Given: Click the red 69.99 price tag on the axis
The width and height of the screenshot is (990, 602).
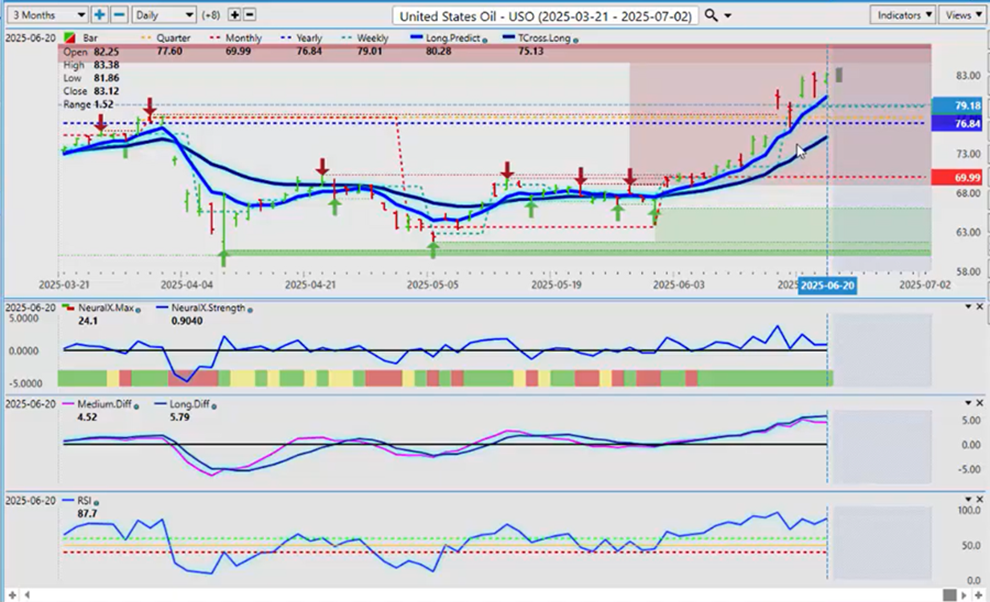Looking at the screenshot, I should coord(958,178).
